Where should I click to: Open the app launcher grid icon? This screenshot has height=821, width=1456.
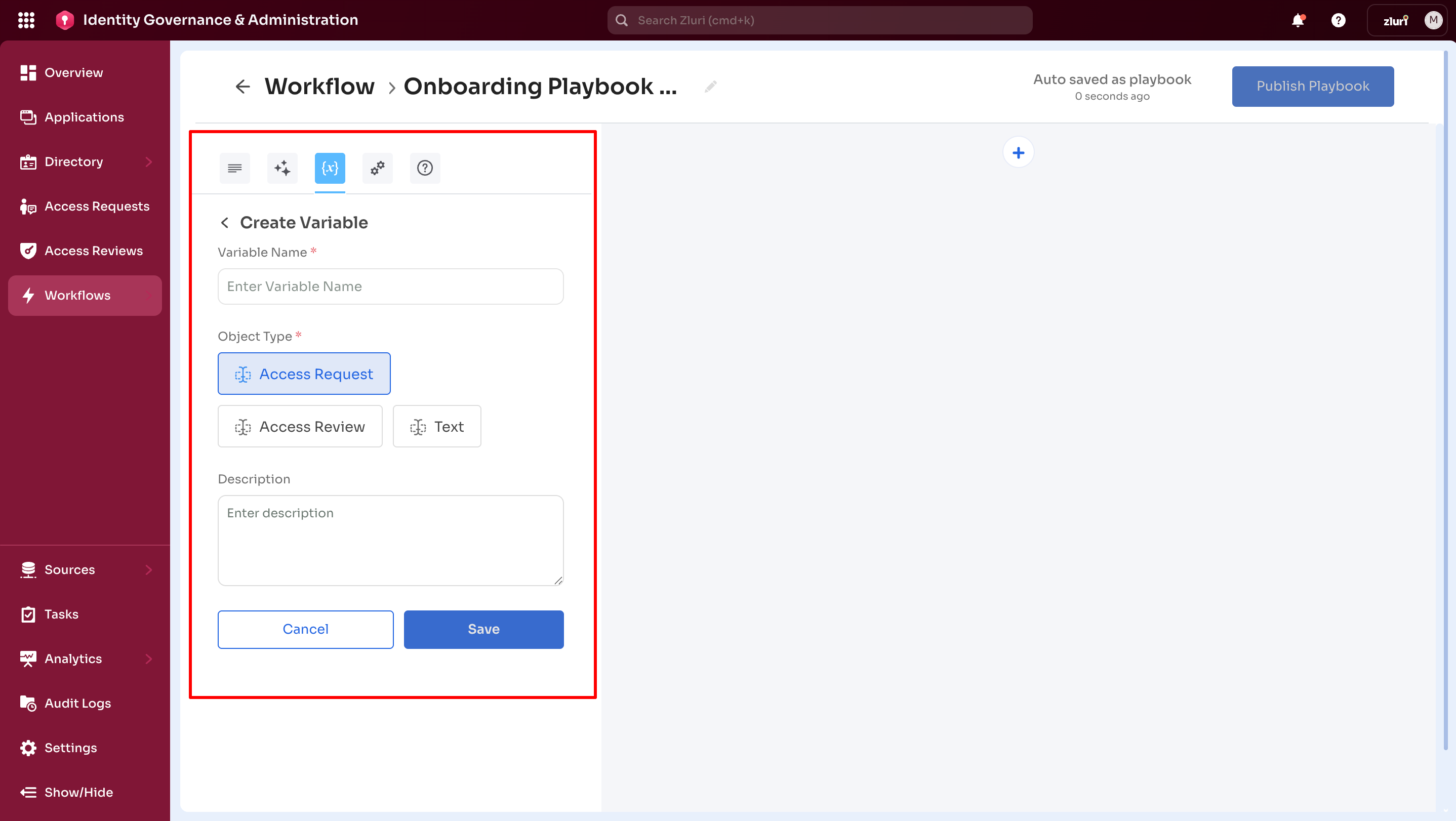(26, 20)
